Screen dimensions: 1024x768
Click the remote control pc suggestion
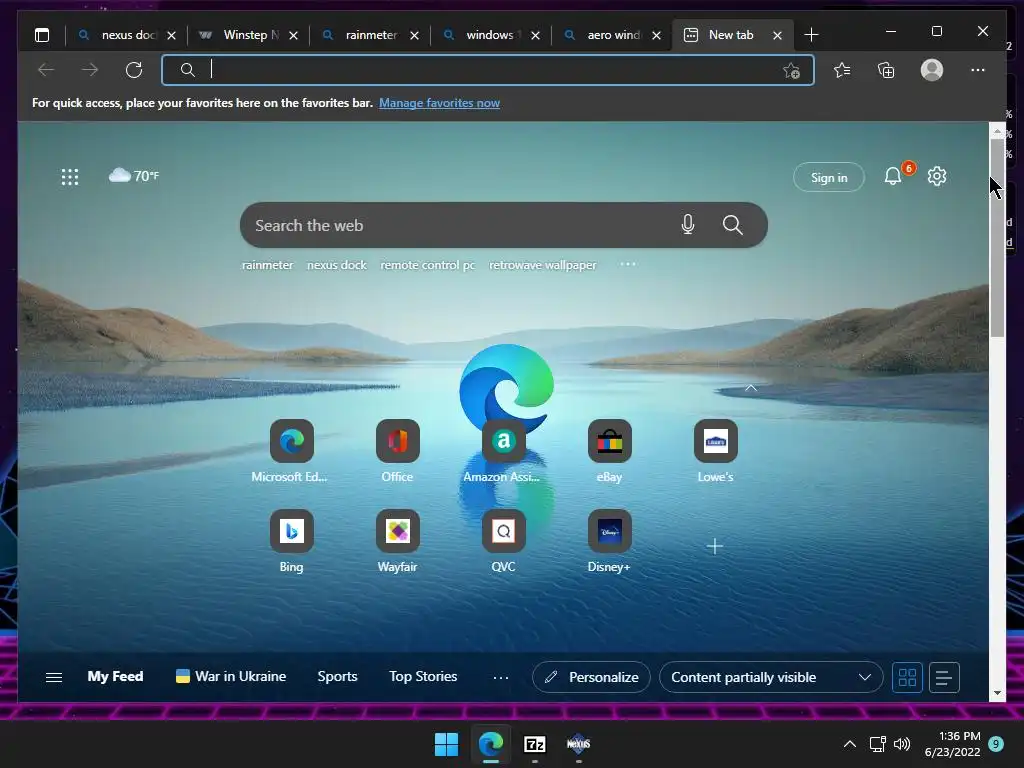pyautogui.click(x=428, y=265)
